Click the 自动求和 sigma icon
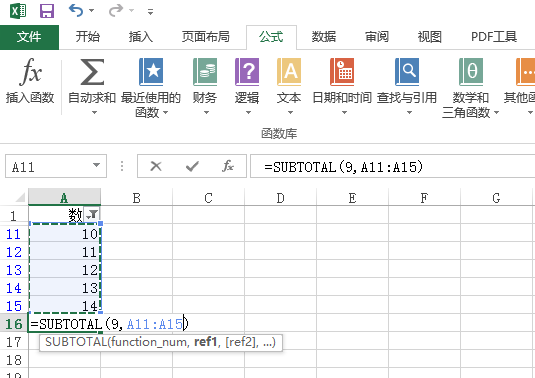The height and width of the screenshot is (378, 535). pos(92,72)
